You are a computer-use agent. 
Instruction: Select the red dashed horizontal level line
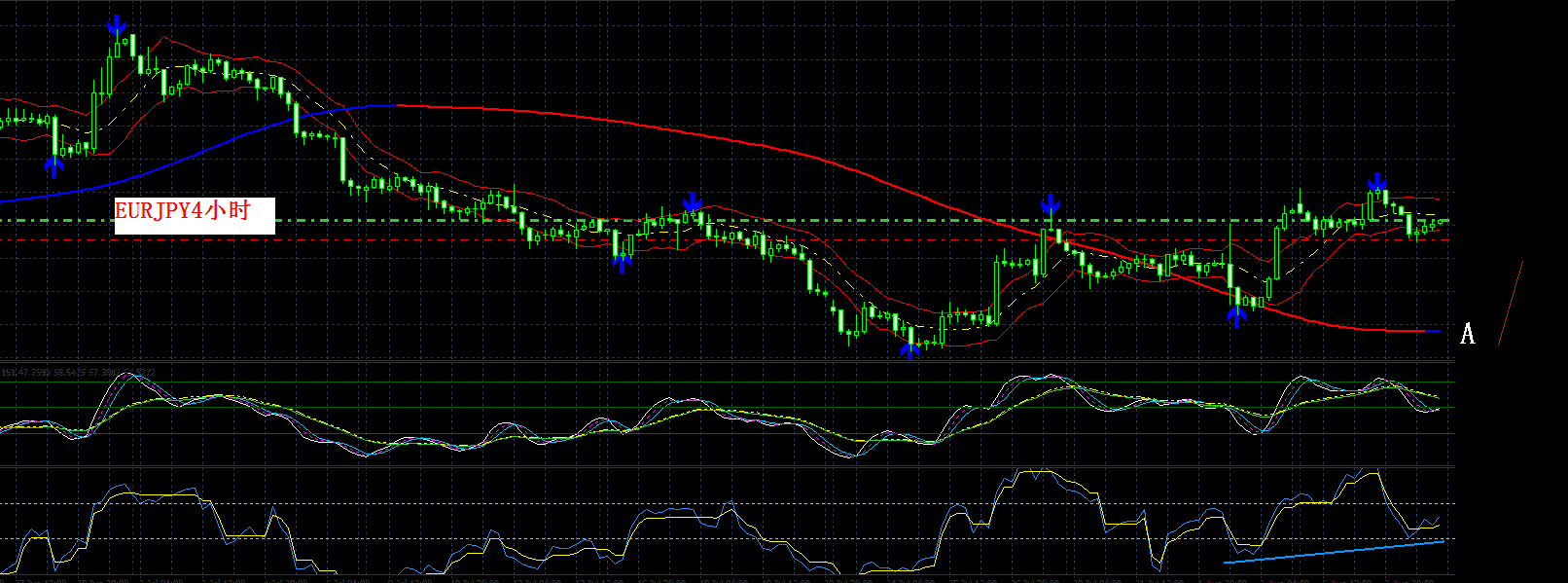(x=727, y=239)
